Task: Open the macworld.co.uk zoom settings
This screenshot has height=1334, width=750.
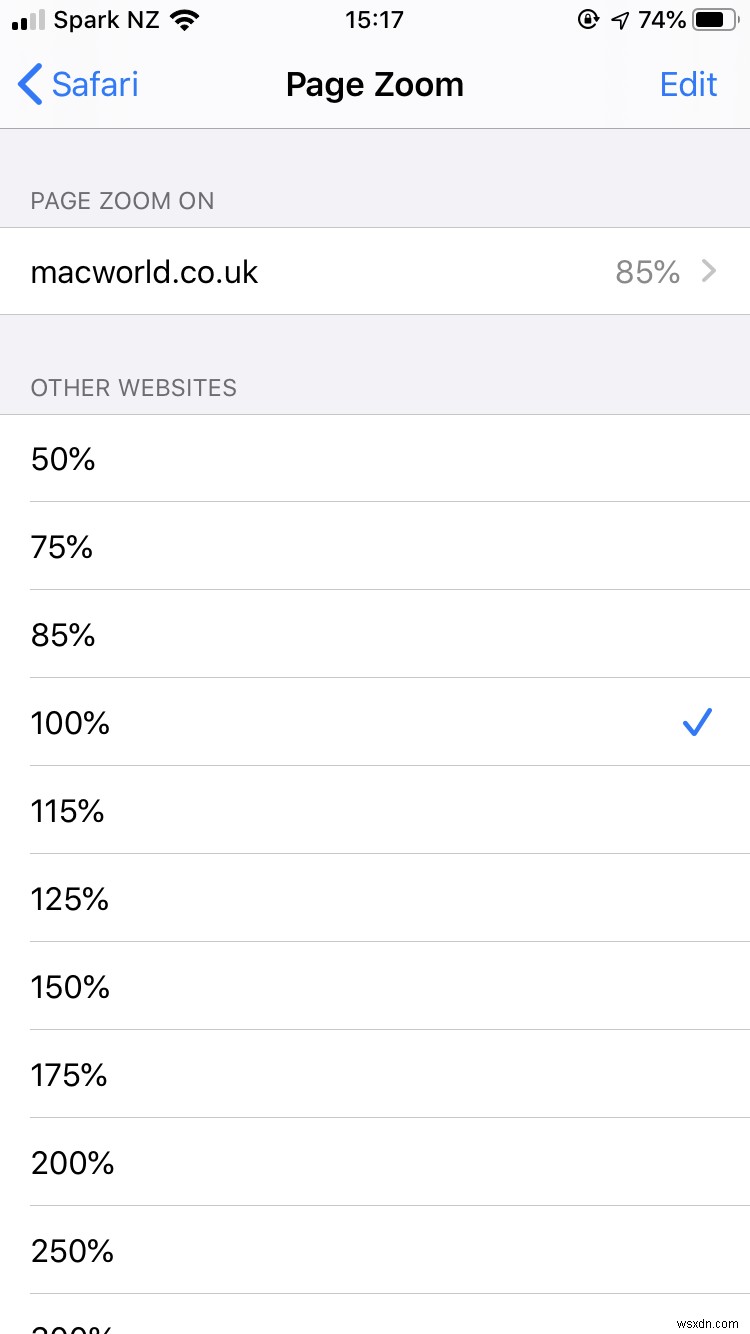Action: (375, 271)
